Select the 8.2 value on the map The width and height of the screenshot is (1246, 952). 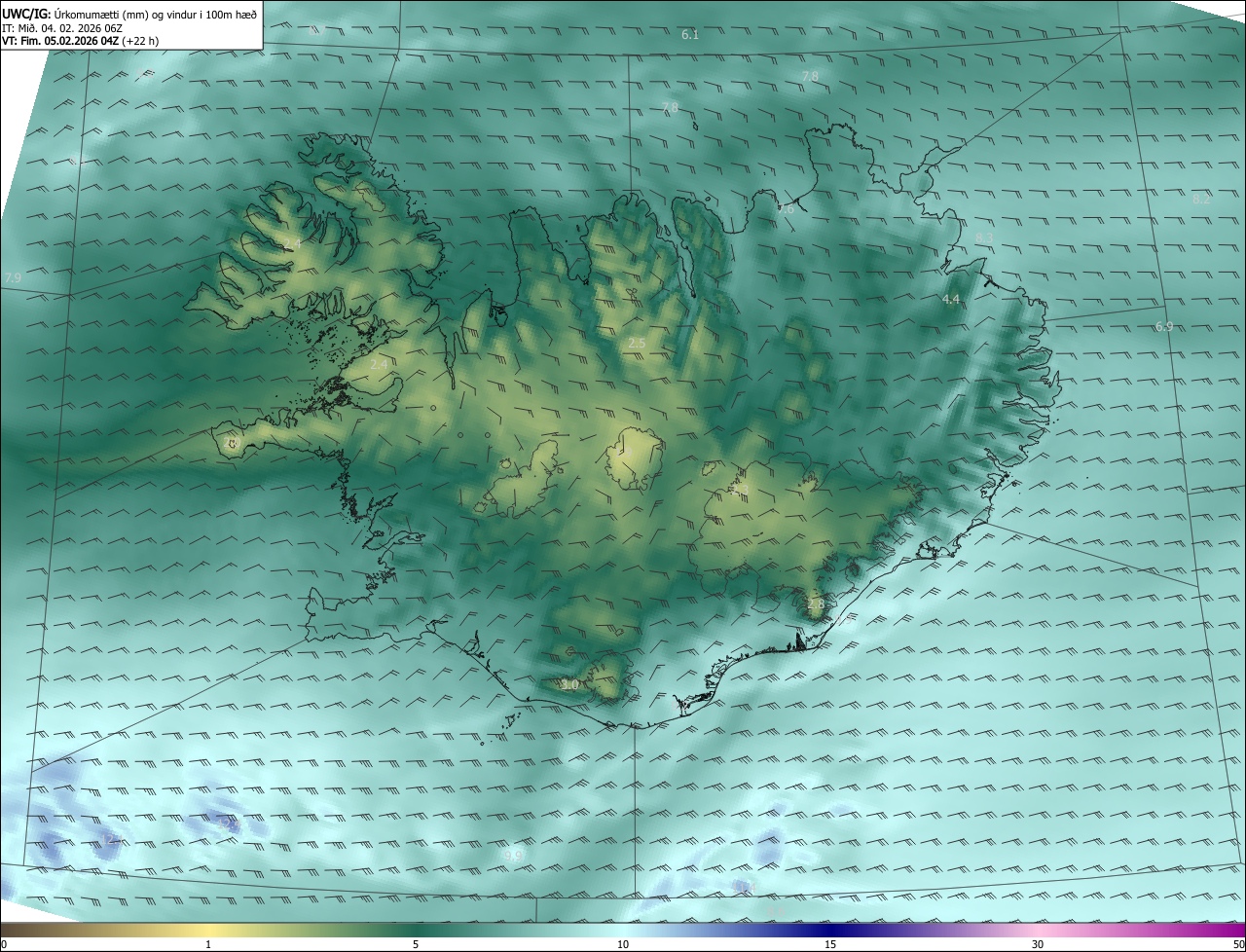click(x=1201, y=199)
